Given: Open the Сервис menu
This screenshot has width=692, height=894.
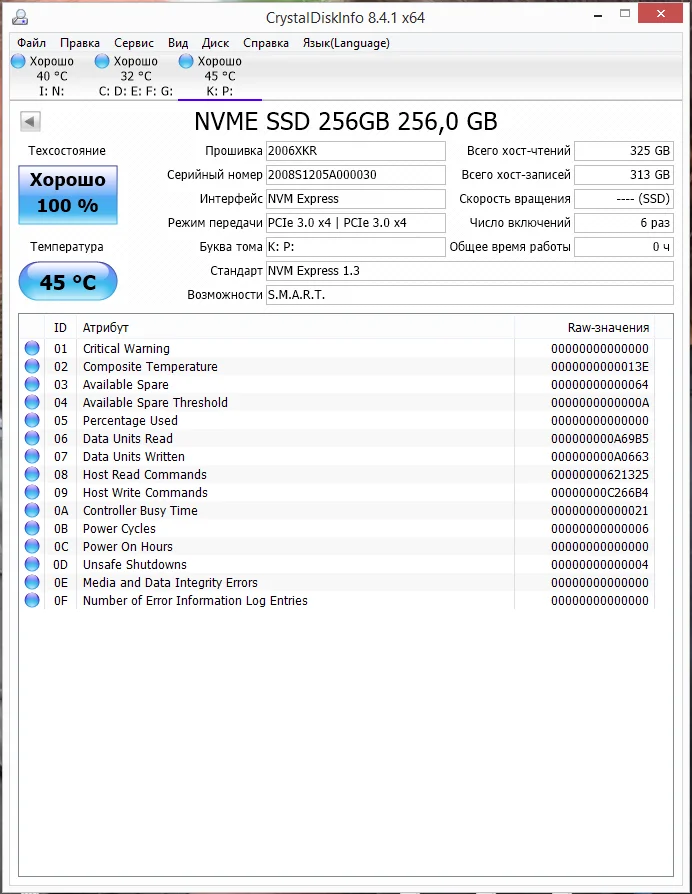Looking at the screenshot, I should pos(134,43).
